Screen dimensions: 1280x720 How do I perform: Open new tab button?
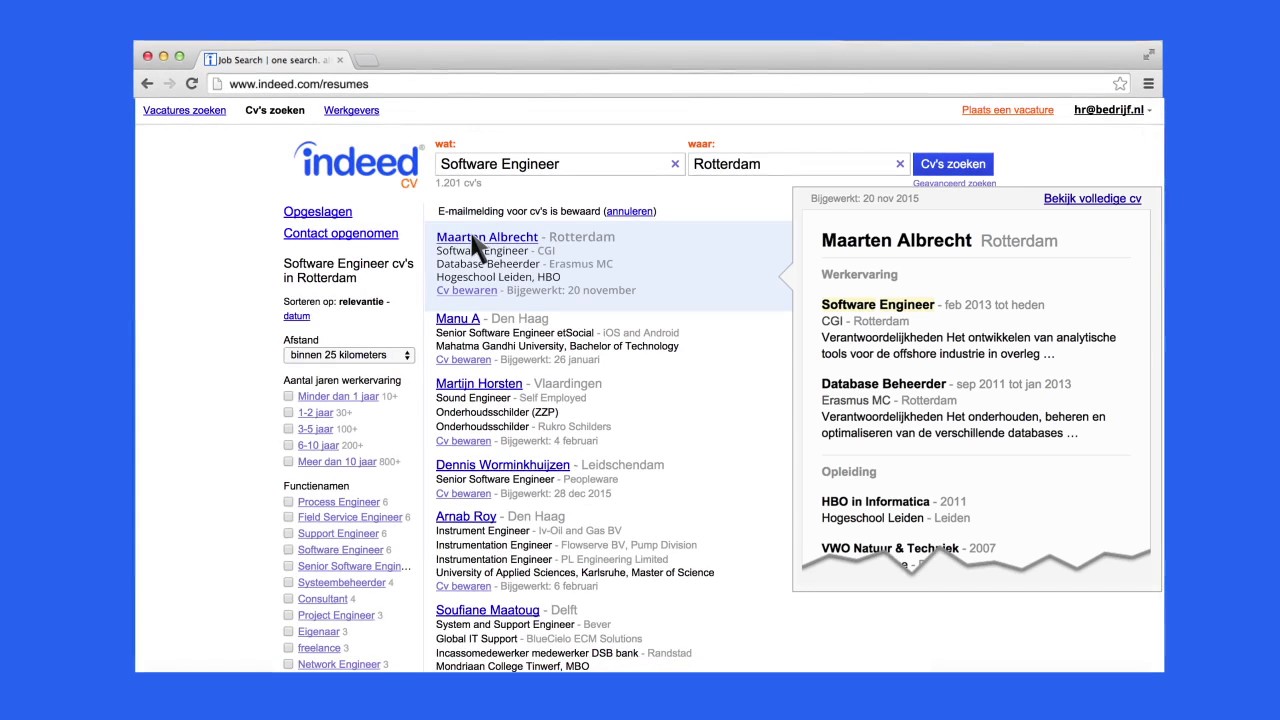pos(366,60)
